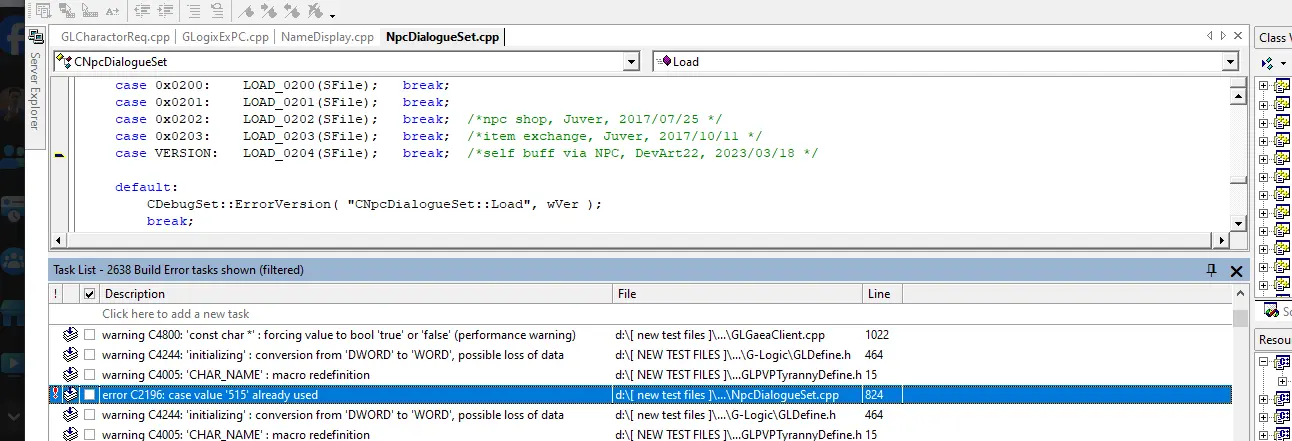
Task: Open the Server Explorer icon on side strip
Action: point(35,38)
